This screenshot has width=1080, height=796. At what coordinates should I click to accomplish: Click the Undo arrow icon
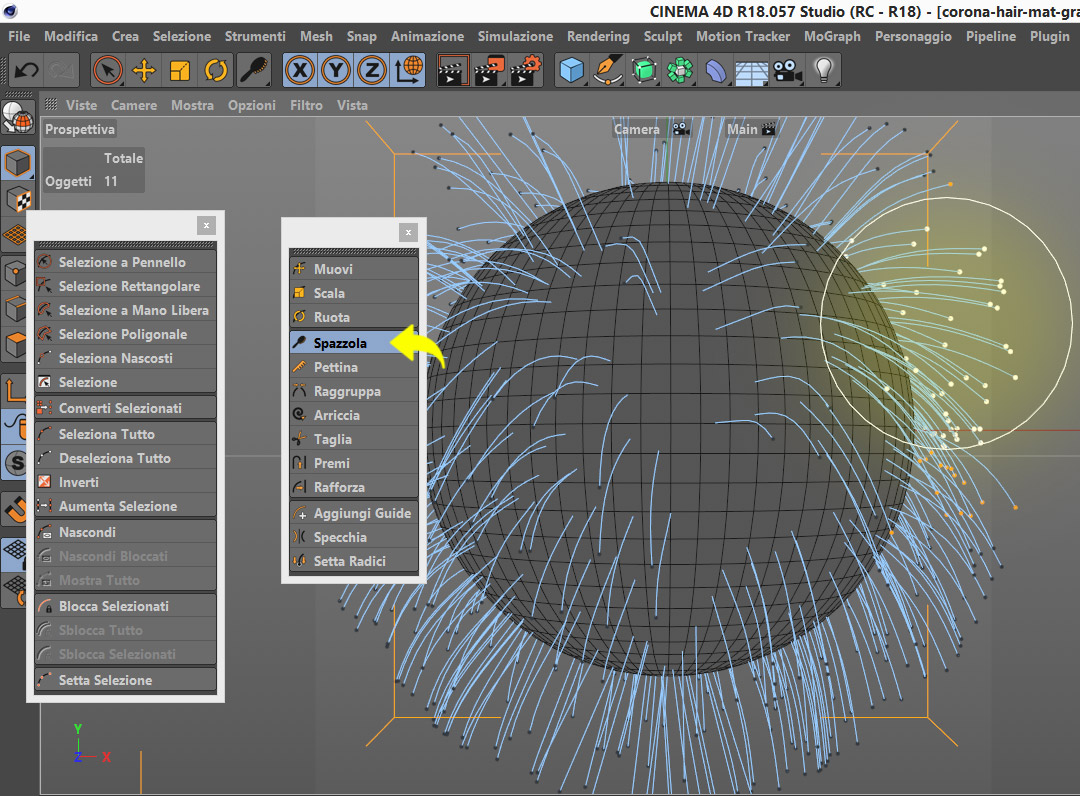[x=27, y=70]
